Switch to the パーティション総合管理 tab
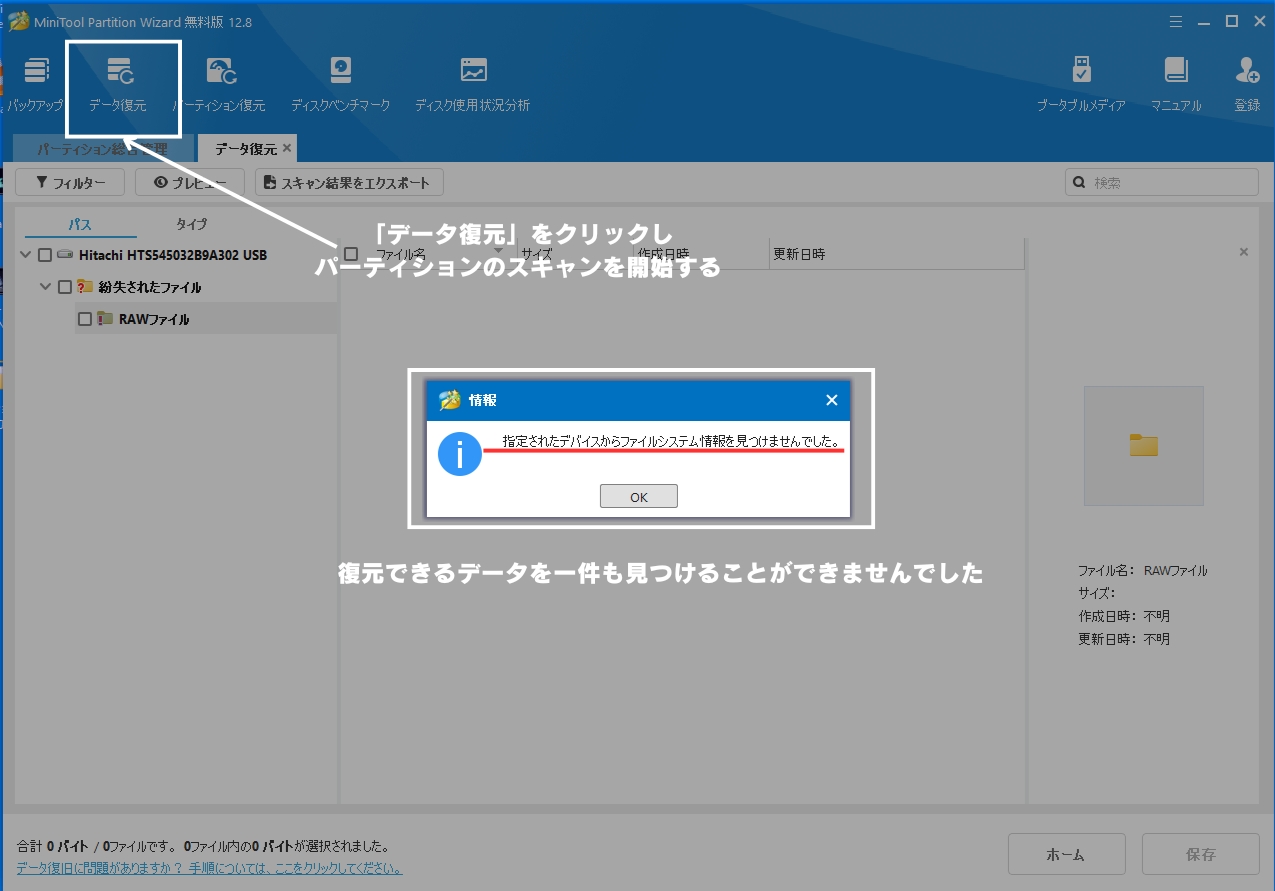 click(103, 149)
